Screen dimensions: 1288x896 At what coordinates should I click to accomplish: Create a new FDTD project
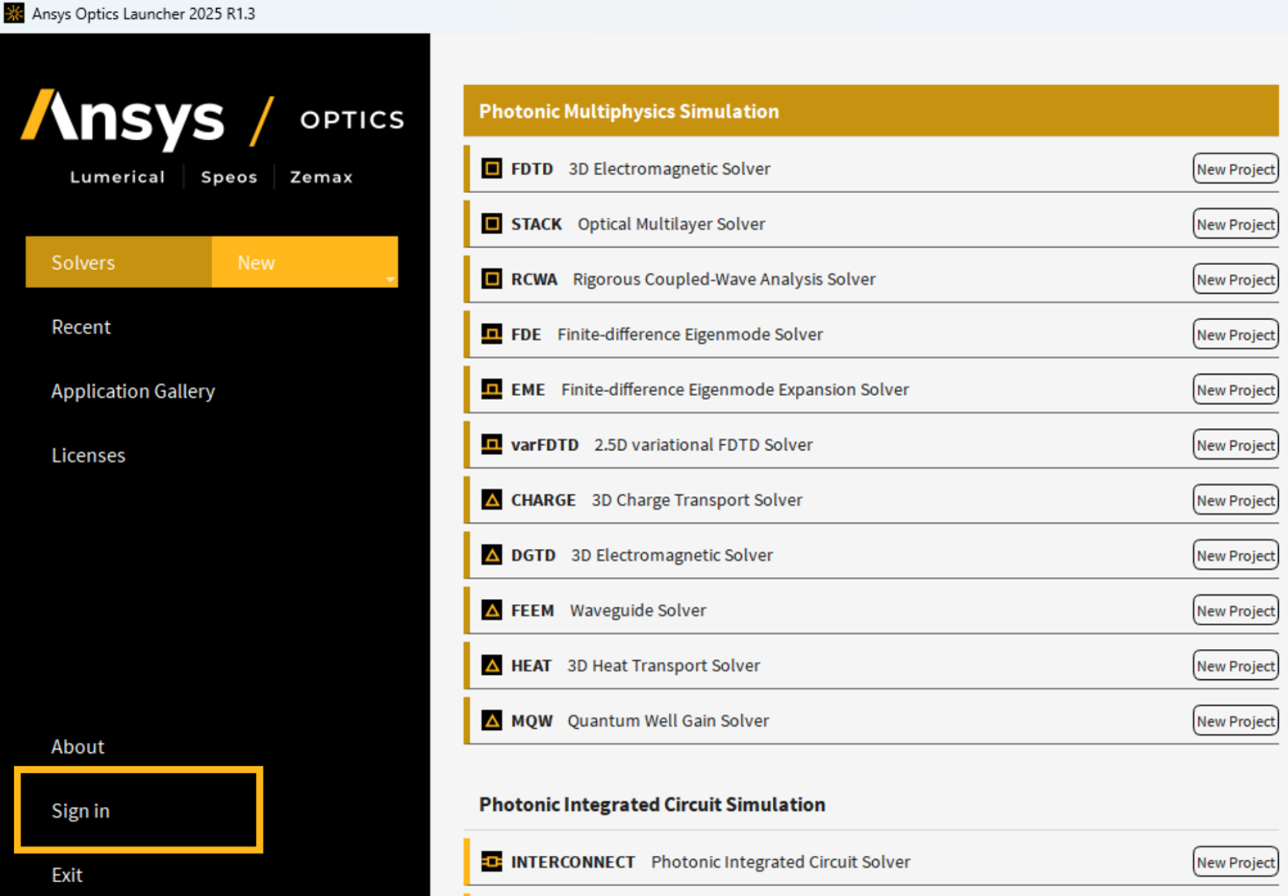(x=1236, y=169)
